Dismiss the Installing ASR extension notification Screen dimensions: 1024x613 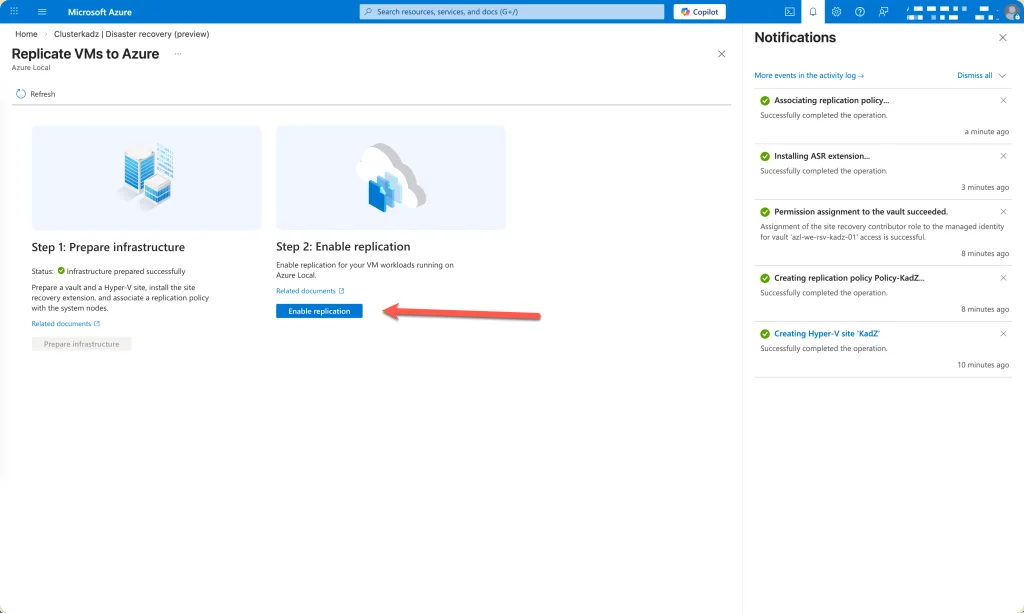tap(1003, 156)
